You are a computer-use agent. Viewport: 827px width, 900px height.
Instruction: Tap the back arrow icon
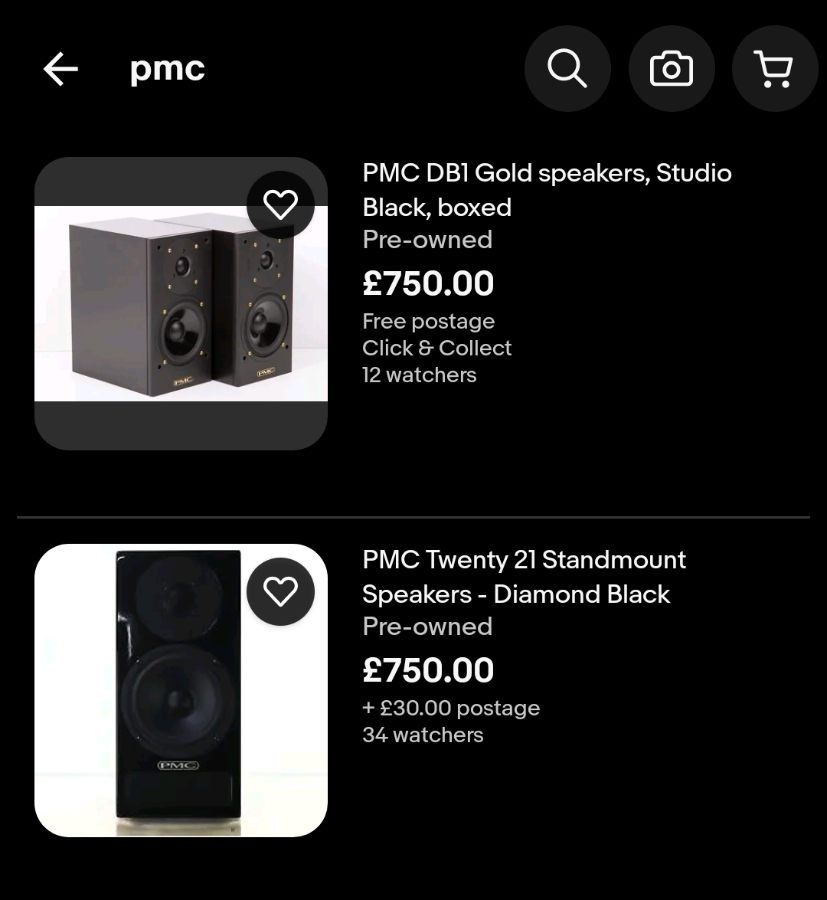click(61, 69)
